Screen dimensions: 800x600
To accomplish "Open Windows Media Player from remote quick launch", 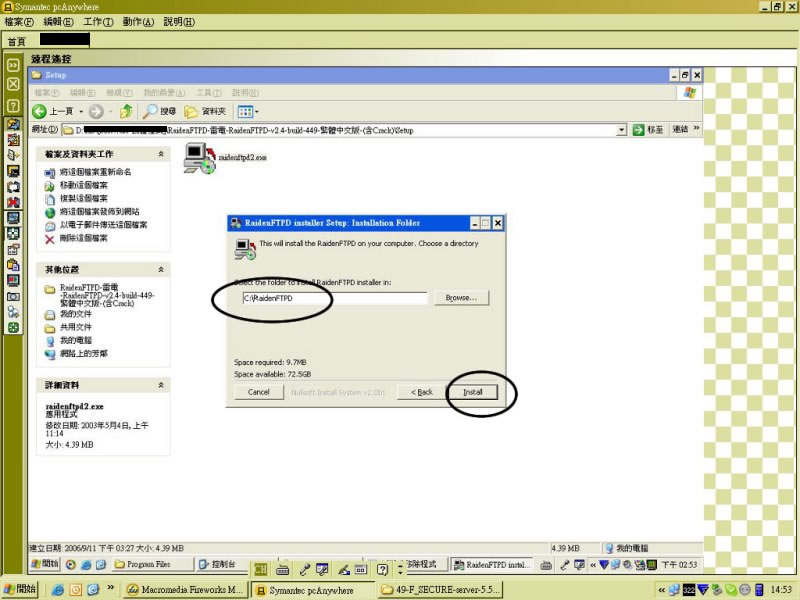I will (x=71, y=564).
